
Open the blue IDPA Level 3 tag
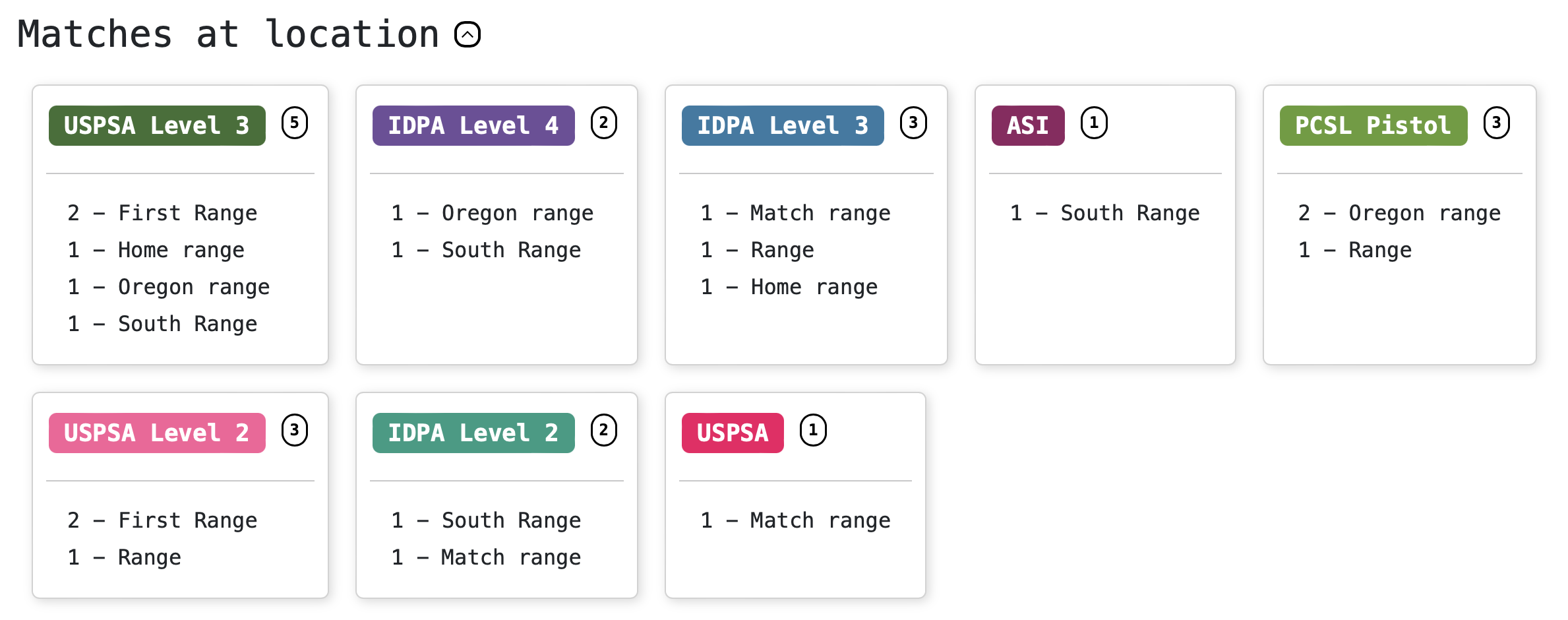[x=783, y=125]
